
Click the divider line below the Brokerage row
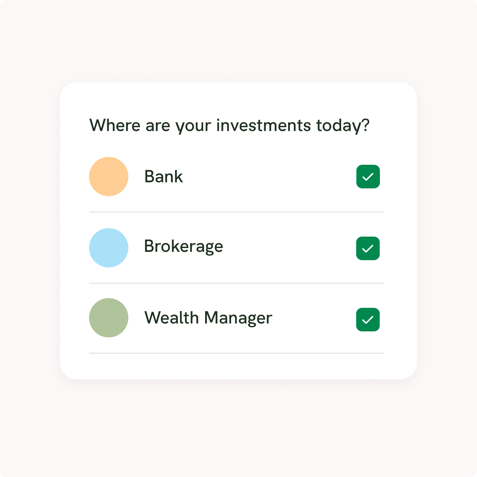[x=236, y=283]
